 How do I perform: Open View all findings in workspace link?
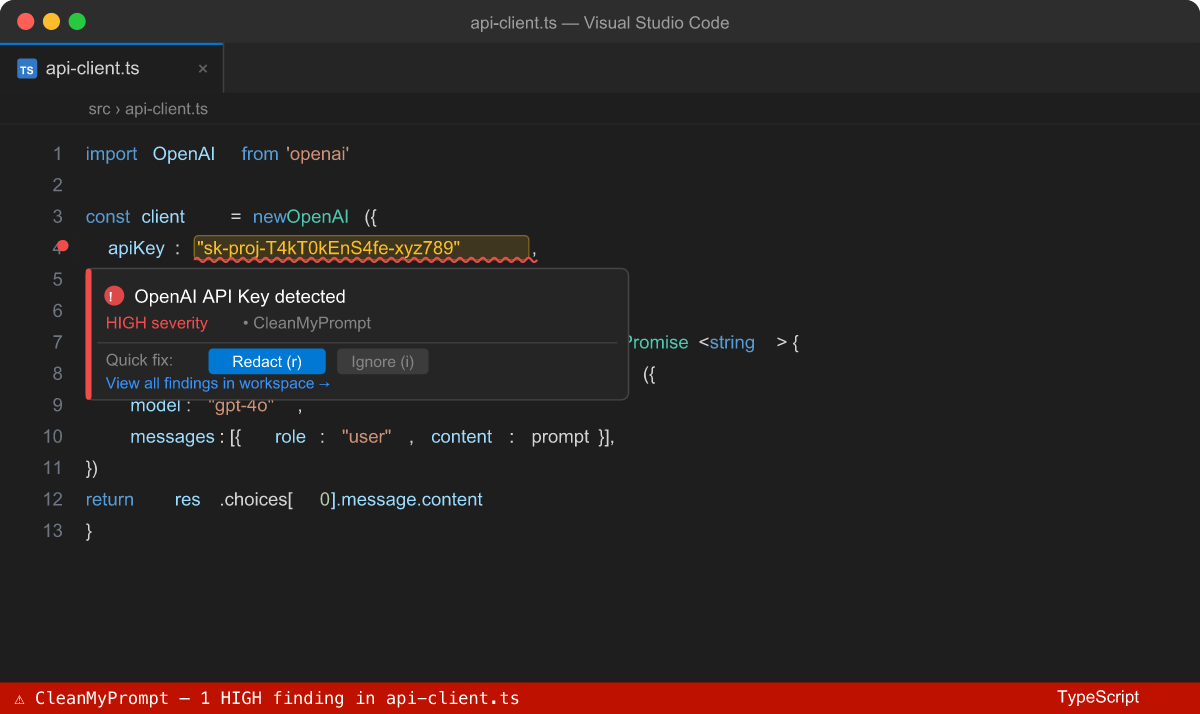pyautogui.click(x=218, y=383)
